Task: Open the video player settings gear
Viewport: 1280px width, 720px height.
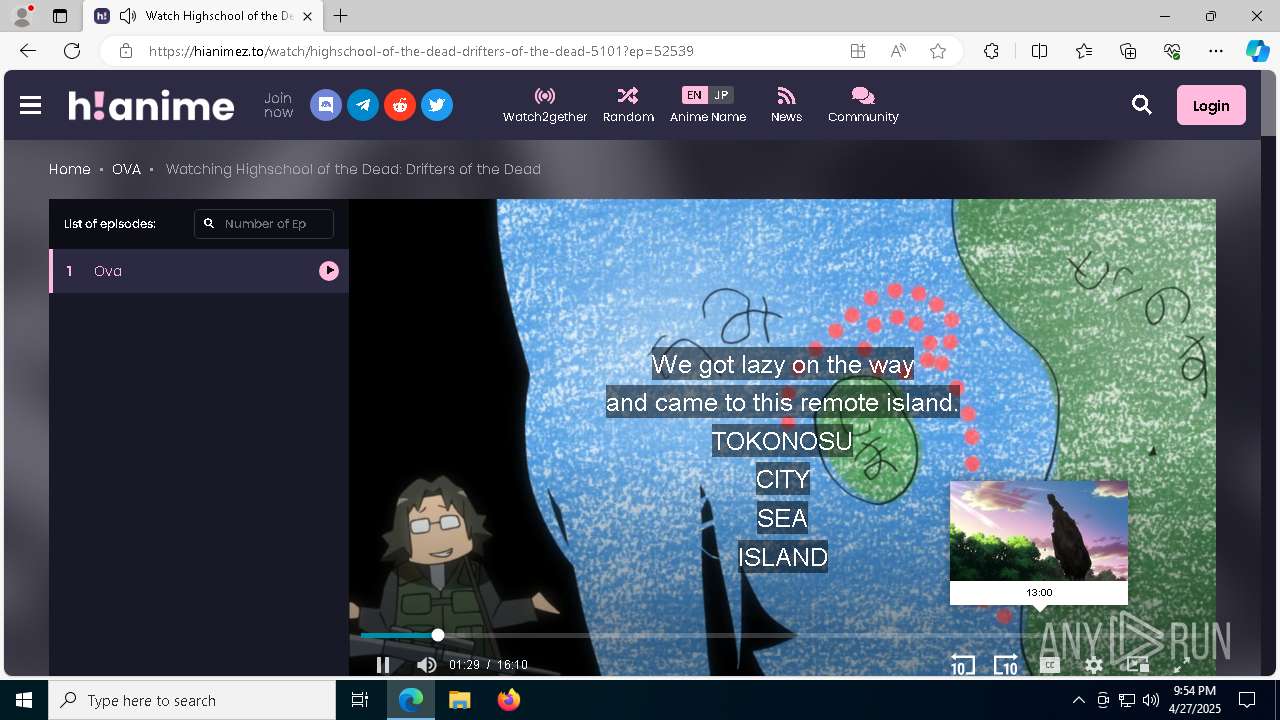Action: pos(1094,665)
